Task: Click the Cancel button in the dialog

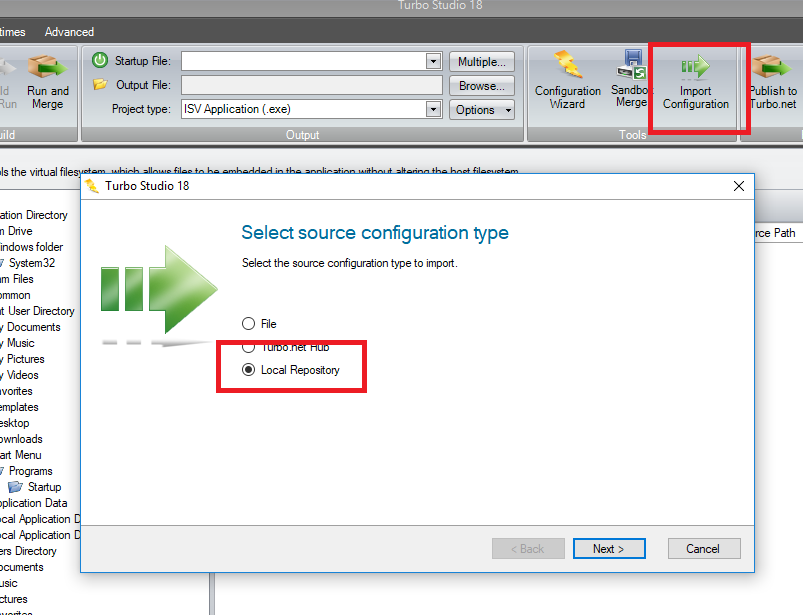Action: pyautogui.click(x=704, y=548)
